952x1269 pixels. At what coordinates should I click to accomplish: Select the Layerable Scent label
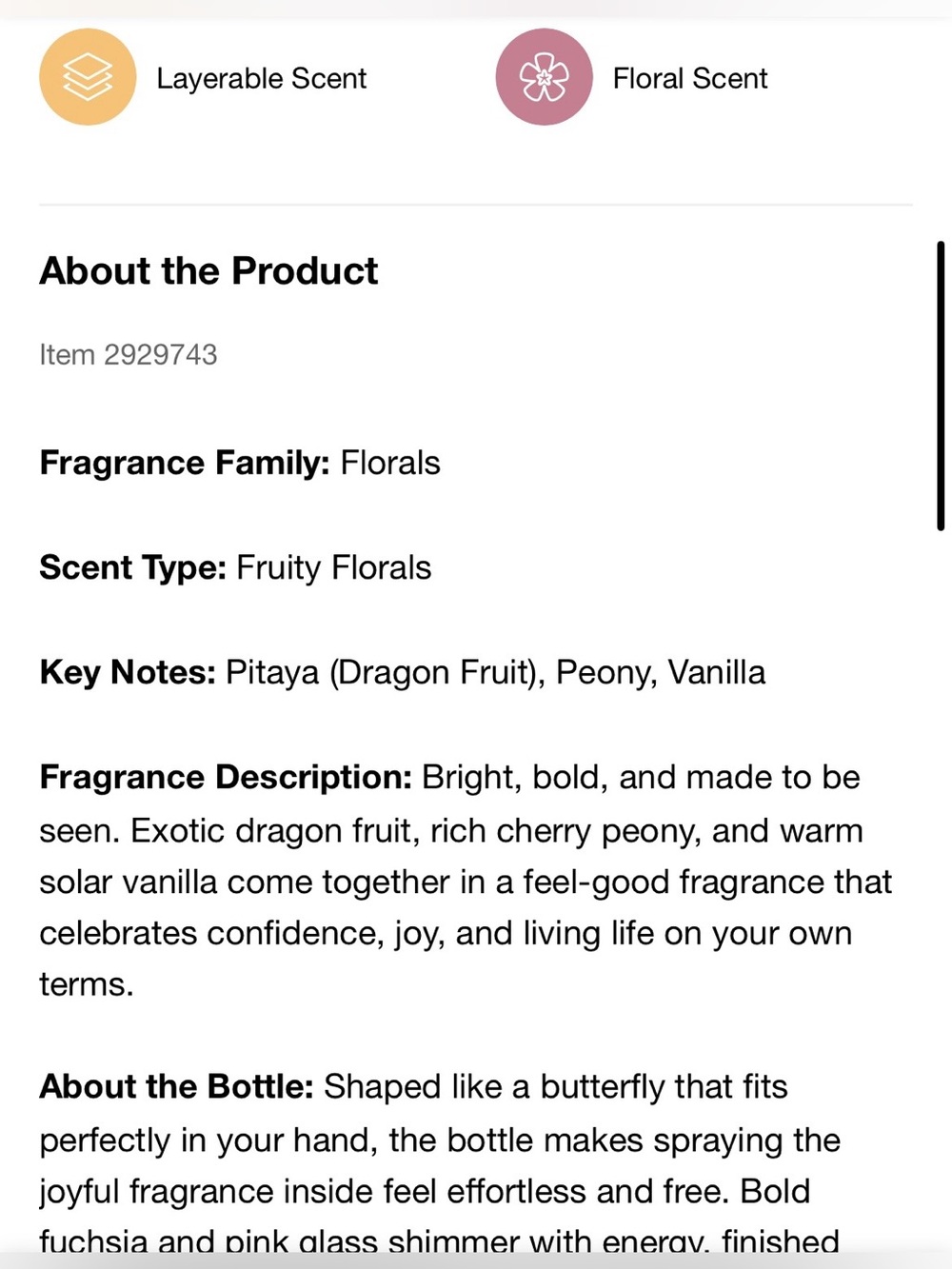tap(262, 78)
